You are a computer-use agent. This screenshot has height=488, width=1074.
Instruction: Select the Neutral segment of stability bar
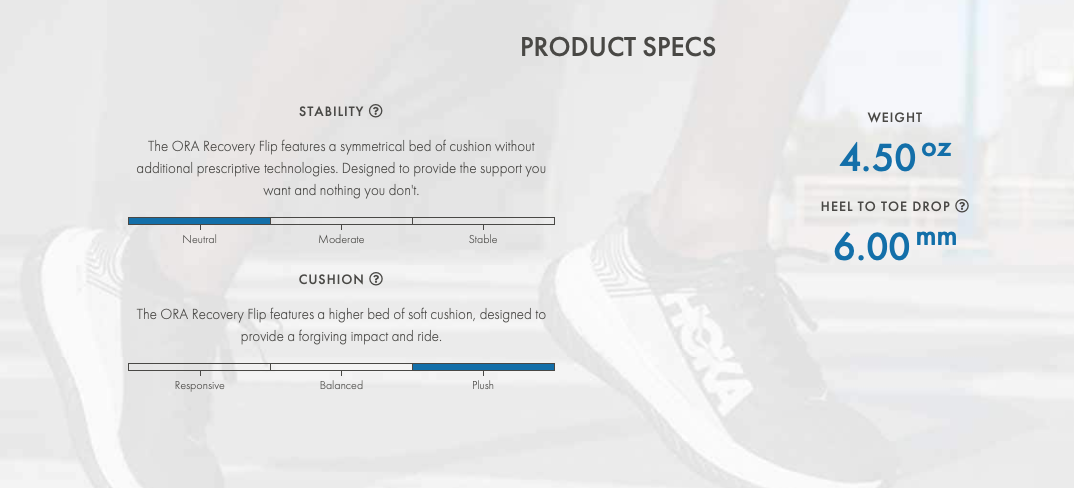point(199,221)
